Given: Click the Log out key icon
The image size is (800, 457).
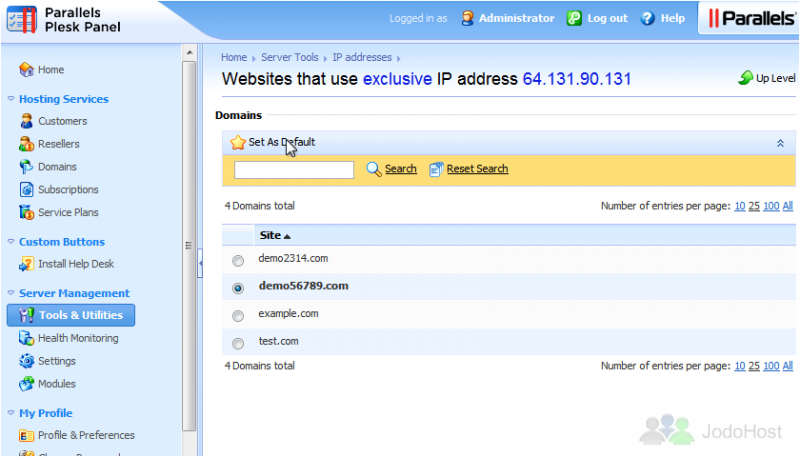Looking at the screenshot, I should pos(574,18).
